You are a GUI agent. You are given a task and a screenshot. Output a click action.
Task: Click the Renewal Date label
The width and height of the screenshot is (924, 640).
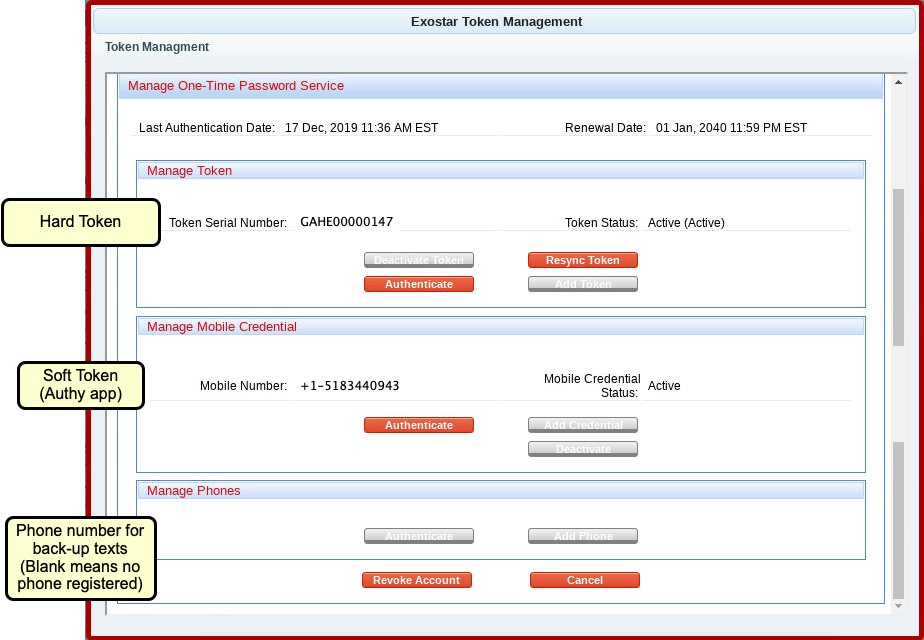(605, 128)
